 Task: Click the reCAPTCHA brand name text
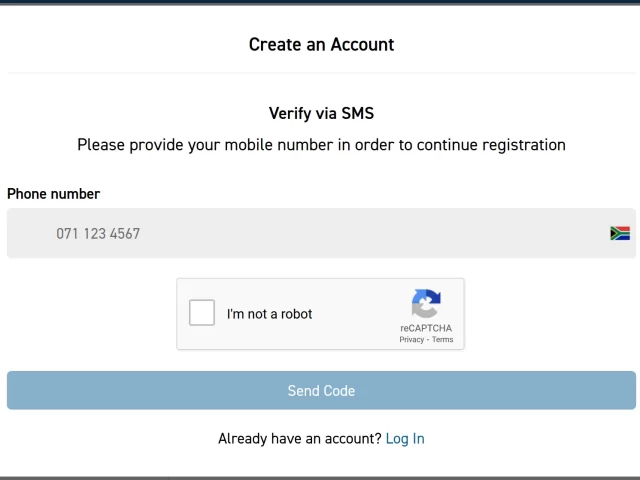426,328
